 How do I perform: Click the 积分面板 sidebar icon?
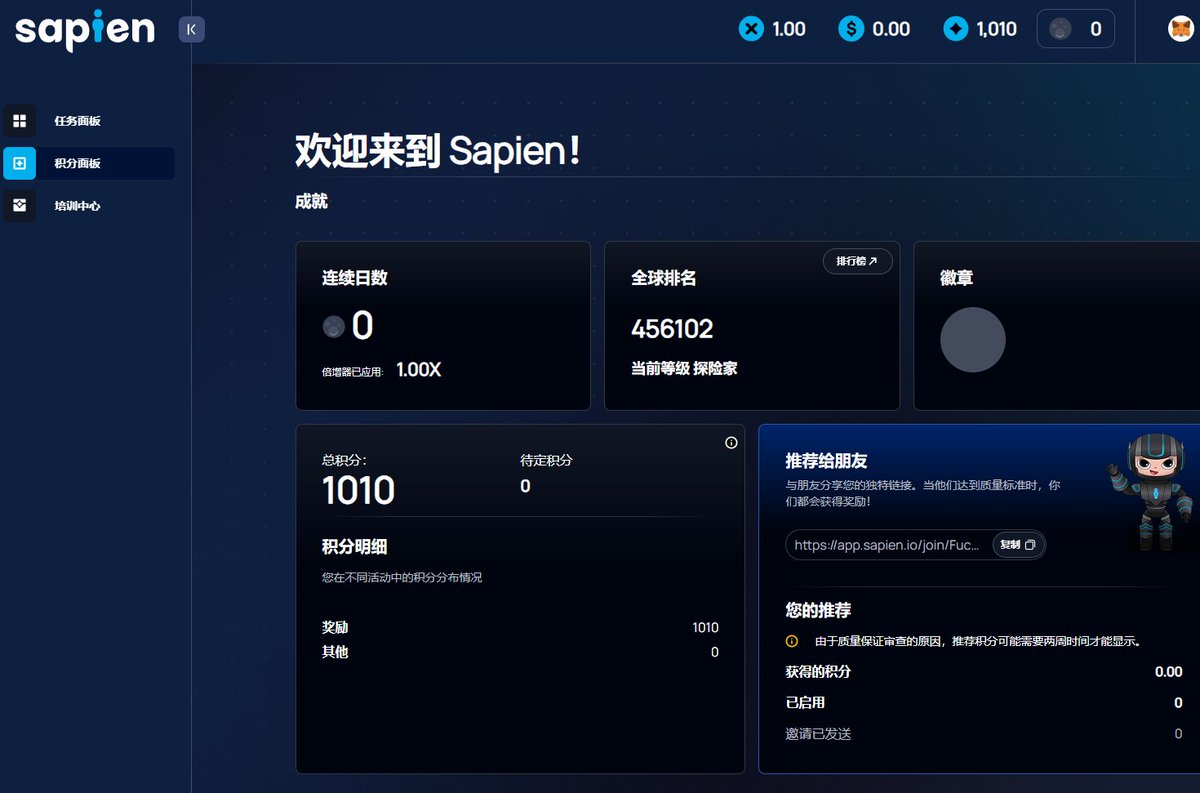point(20,163)
